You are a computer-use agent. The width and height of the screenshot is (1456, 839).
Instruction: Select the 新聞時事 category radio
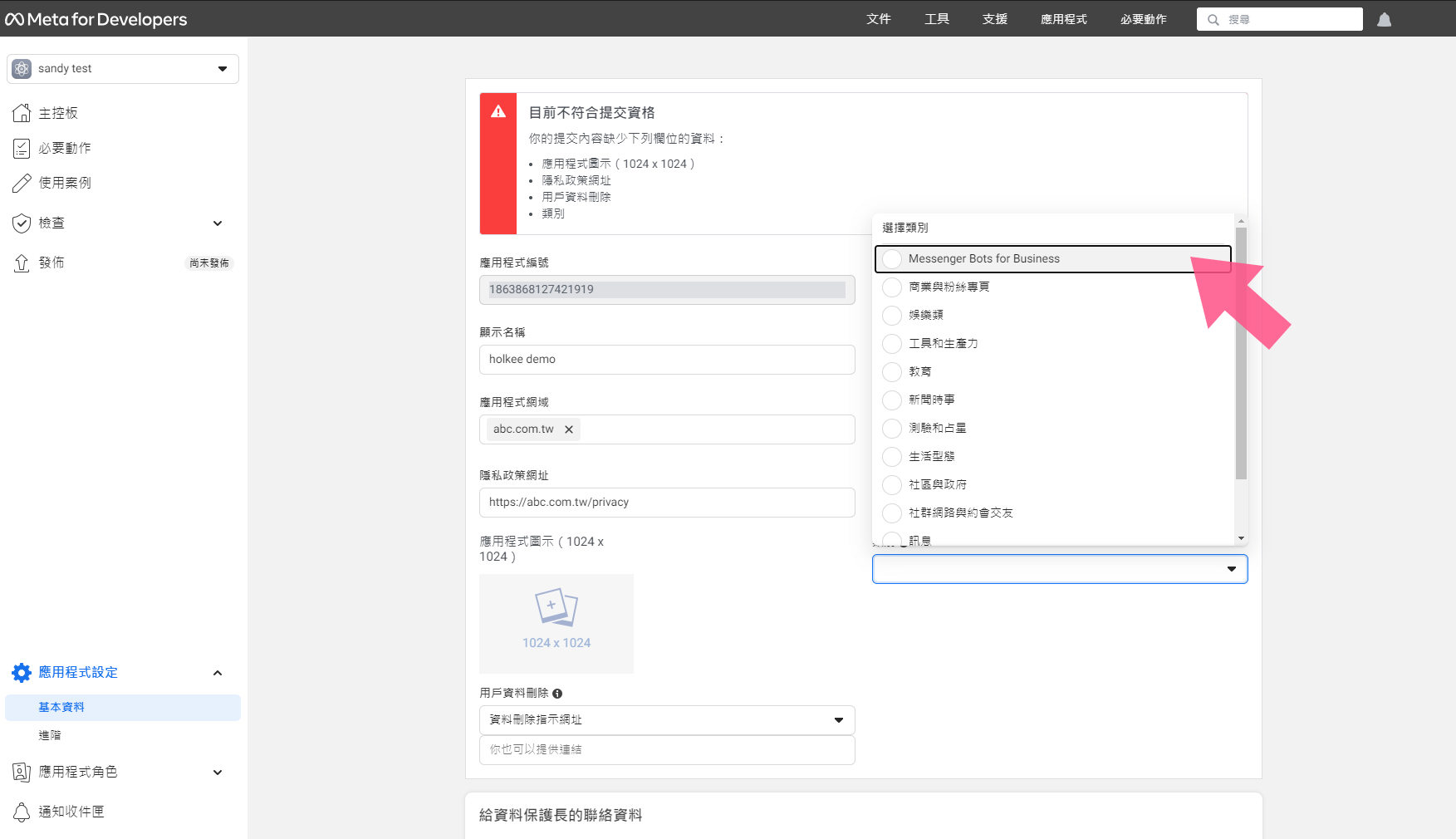point(892,400)
